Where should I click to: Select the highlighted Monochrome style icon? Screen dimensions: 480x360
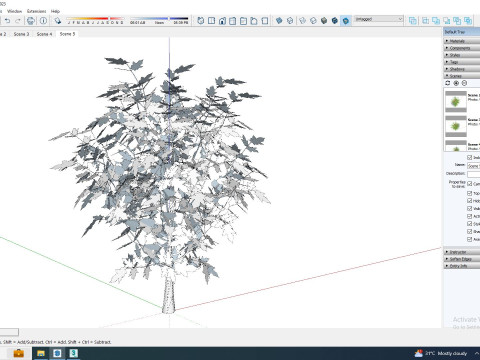pos(346,21)
